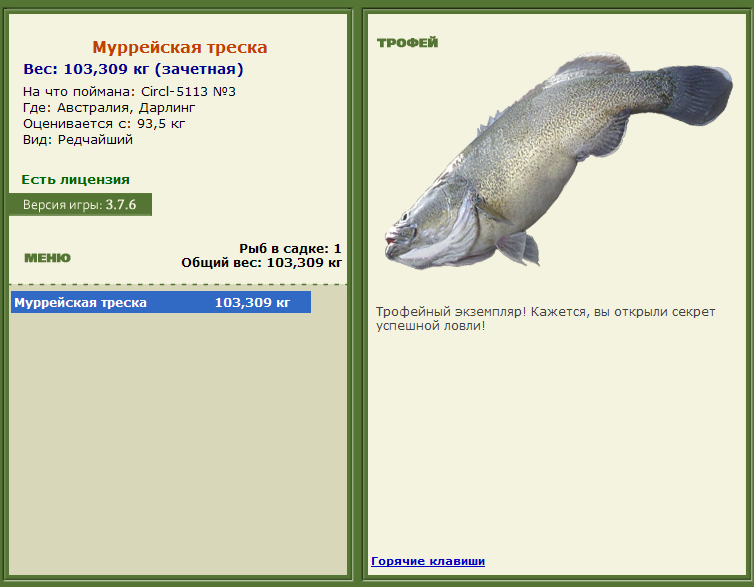Click the Рыб в садке: 1 counter
The image size is (754, 587).
[290, 249]
